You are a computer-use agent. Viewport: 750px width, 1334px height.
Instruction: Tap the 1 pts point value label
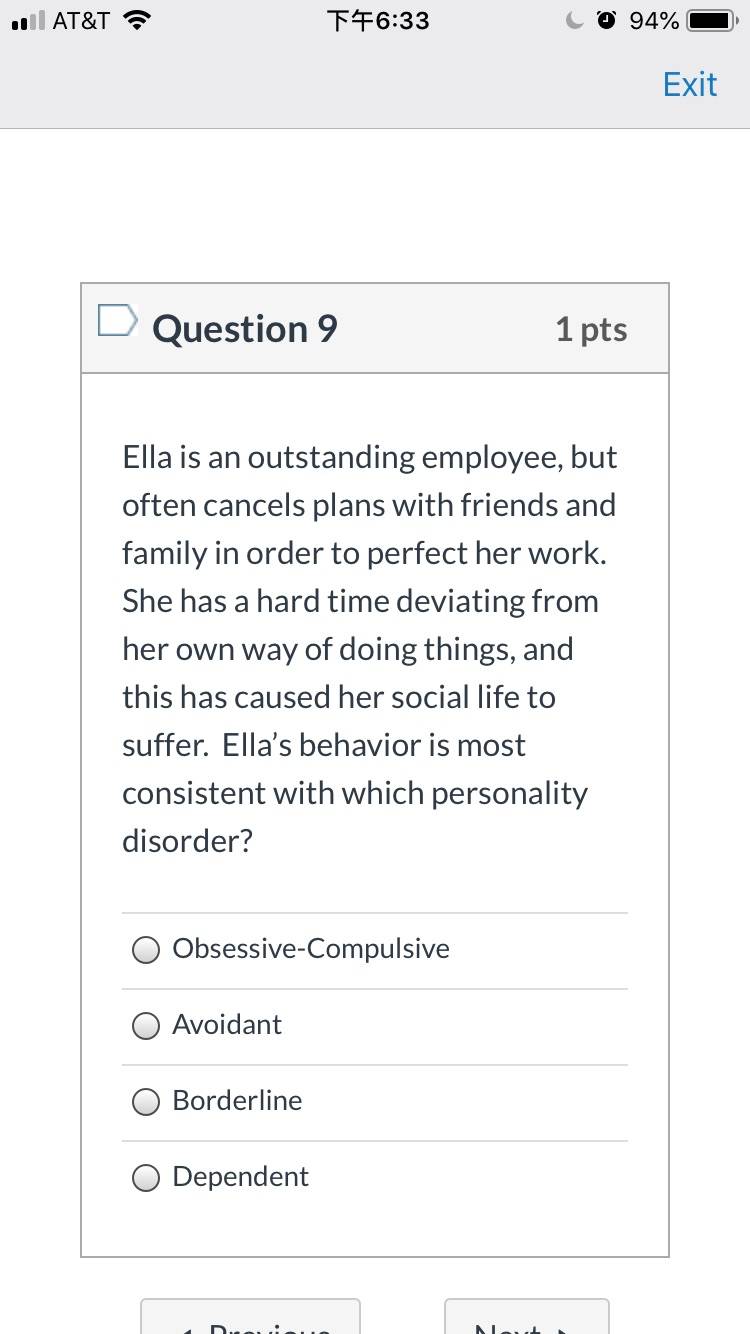tap(592, 329)
